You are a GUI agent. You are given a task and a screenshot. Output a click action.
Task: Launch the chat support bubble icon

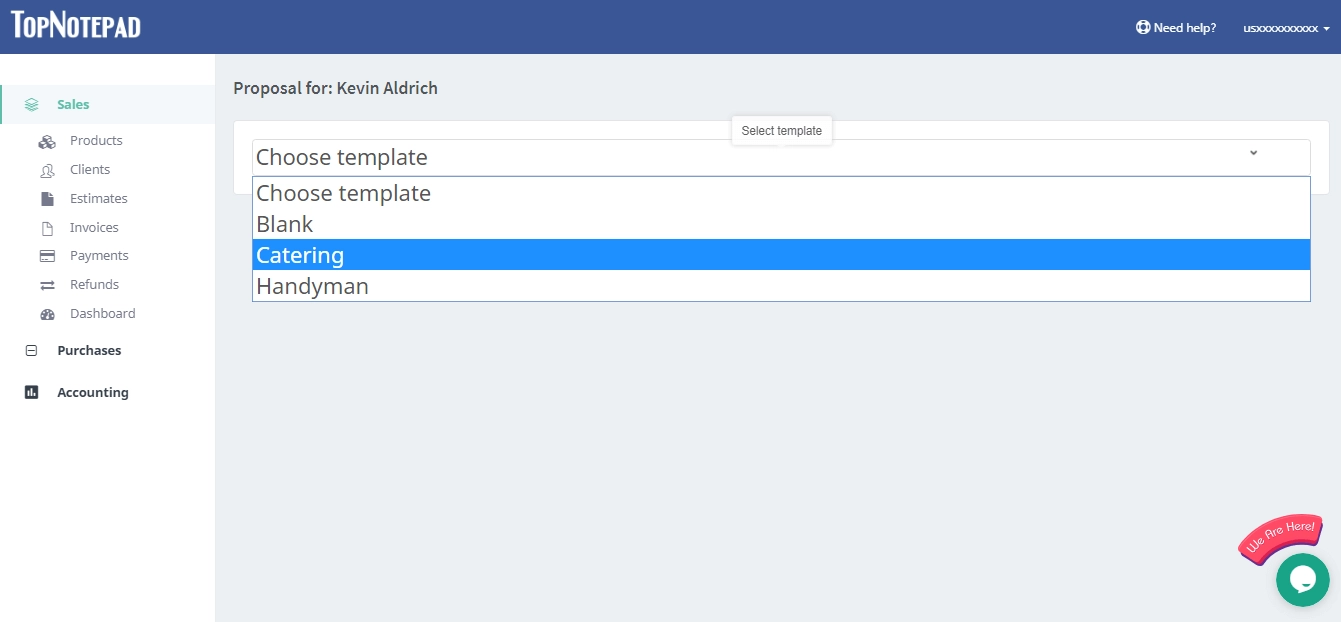1302,580
